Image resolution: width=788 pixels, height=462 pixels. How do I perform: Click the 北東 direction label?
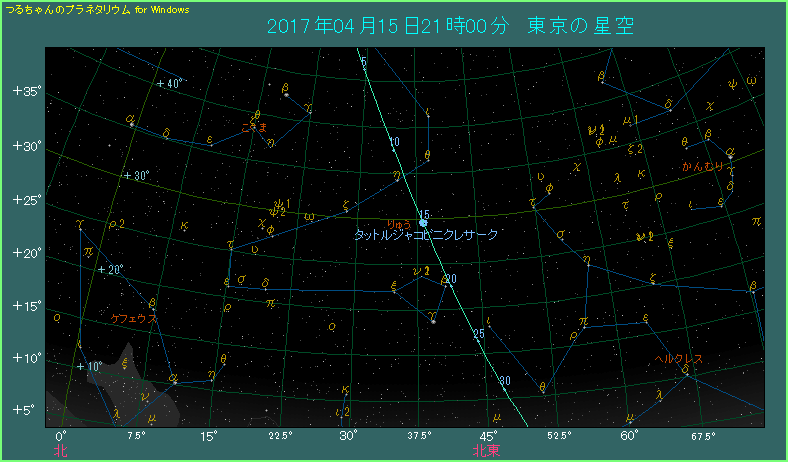[x=487, y=451]
